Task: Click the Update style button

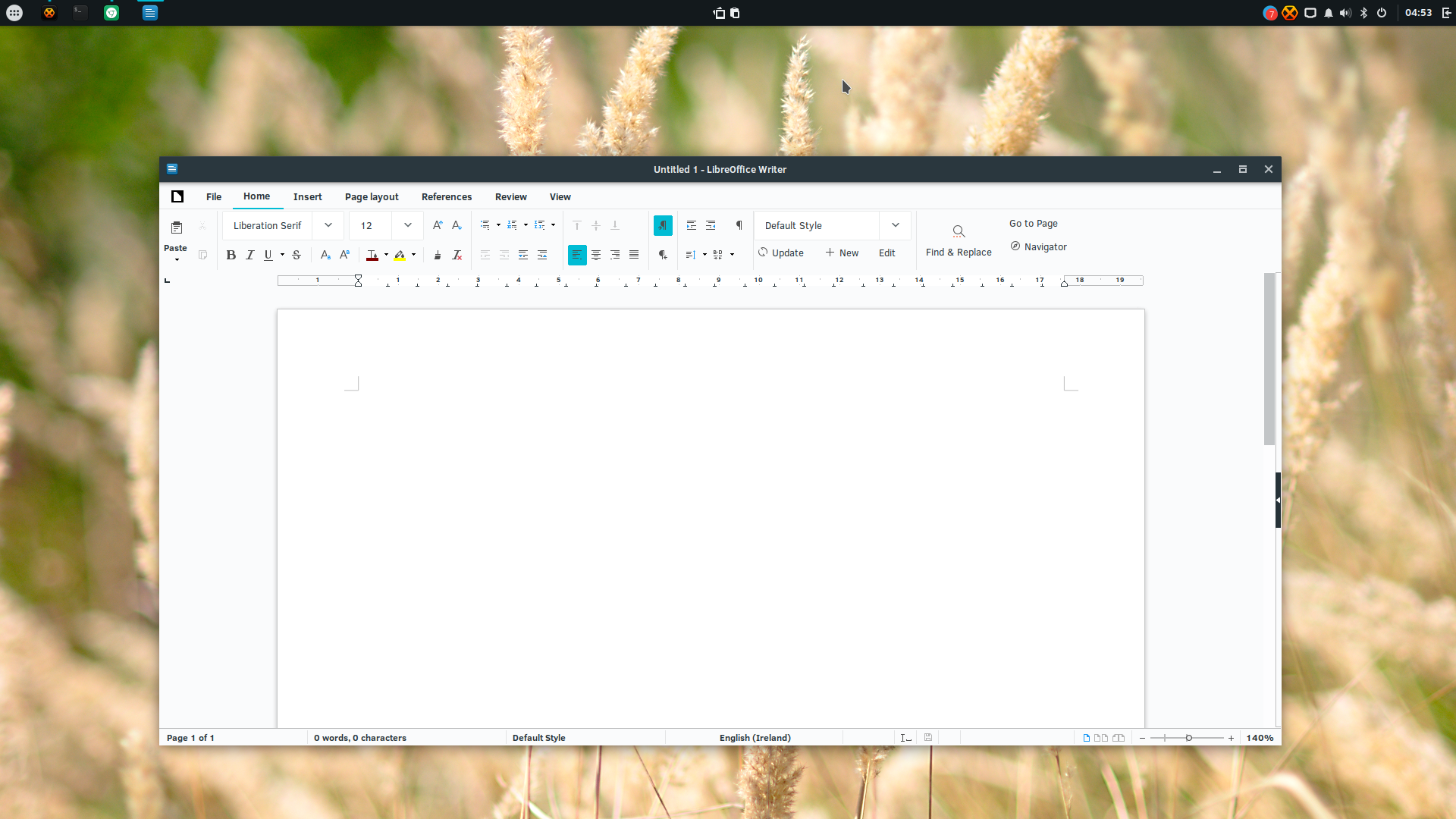Action: tap(781, 253)
